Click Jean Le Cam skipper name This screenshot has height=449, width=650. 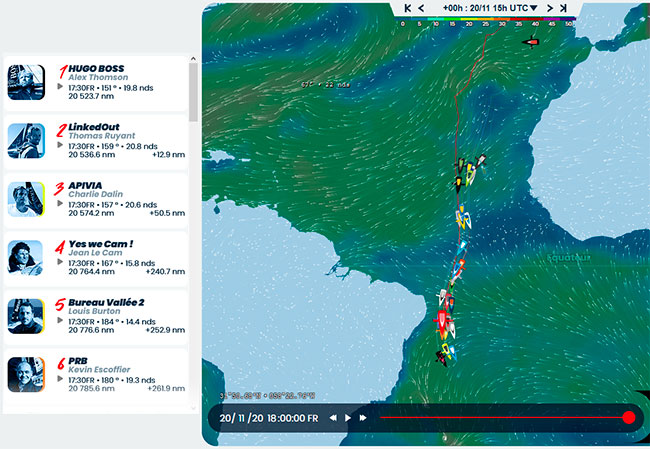coord(95,253)
